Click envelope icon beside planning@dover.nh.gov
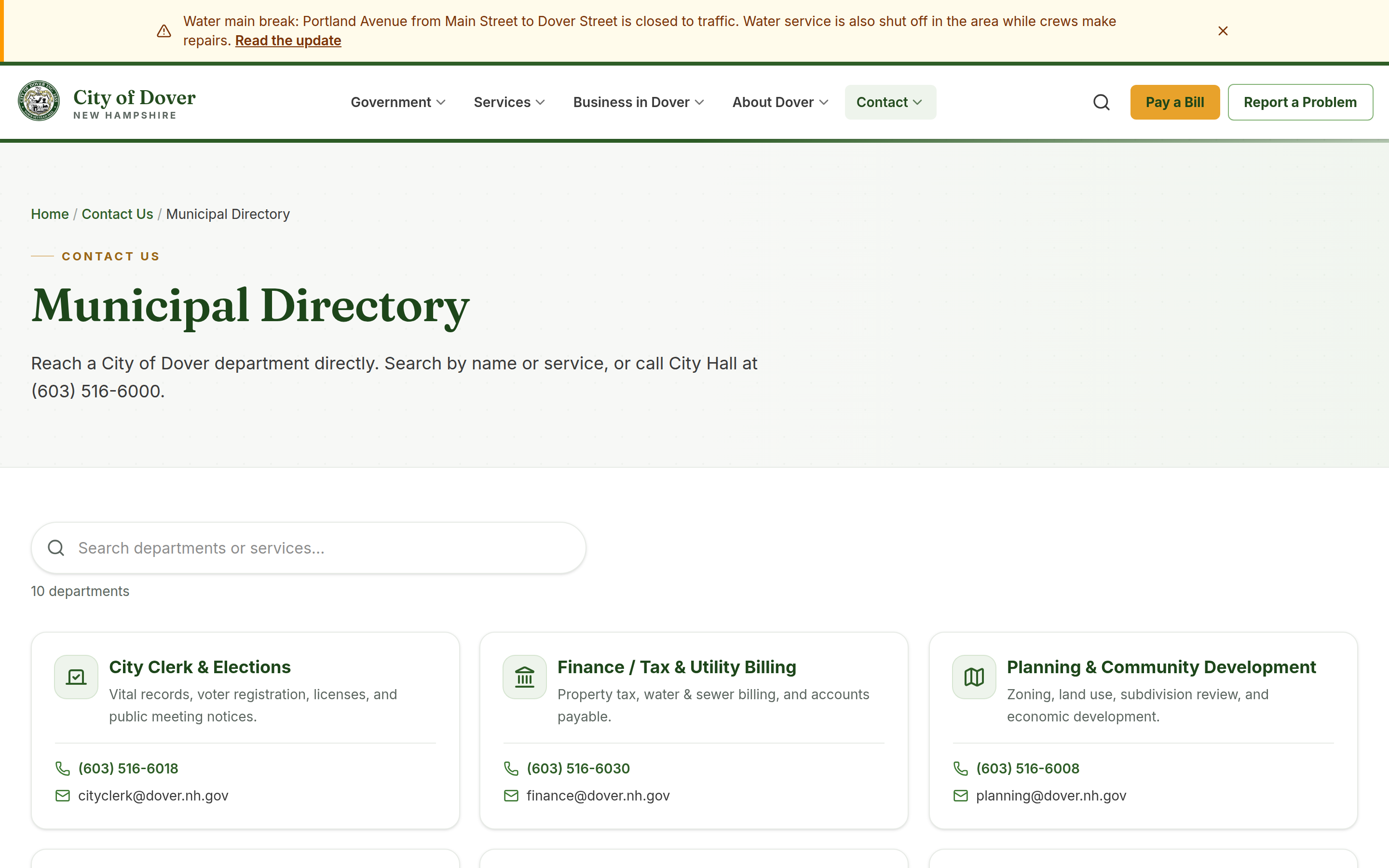The image size is (1389, 868). pos(960,796)
